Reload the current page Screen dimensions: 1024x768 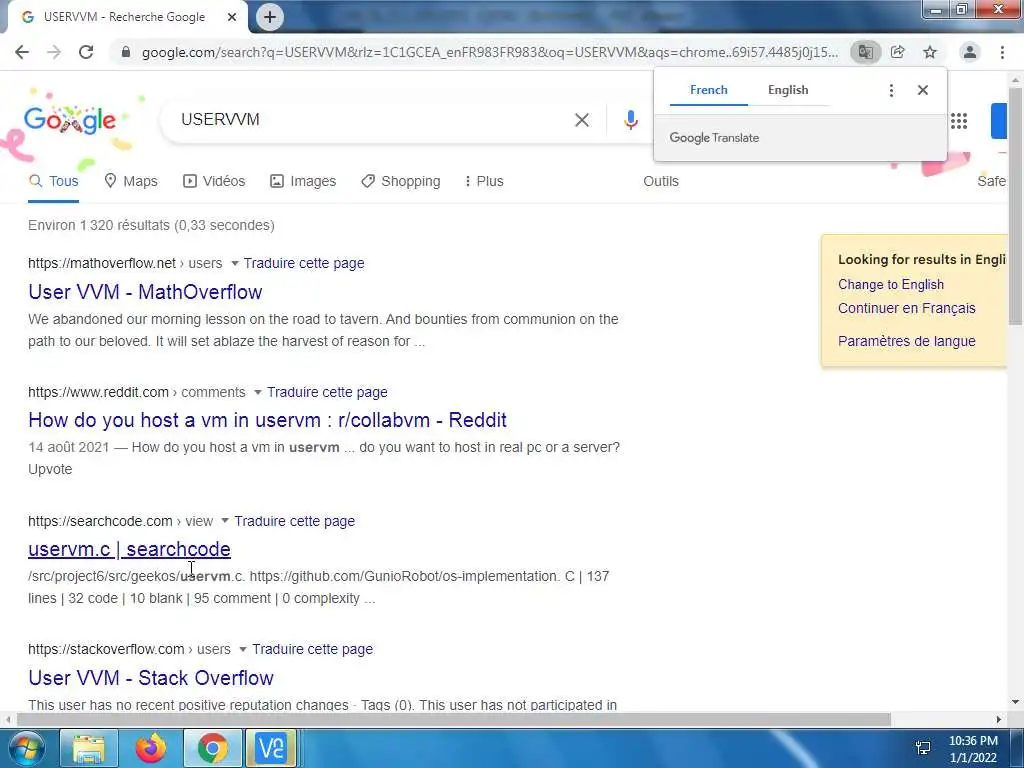(x=86, y=52)
